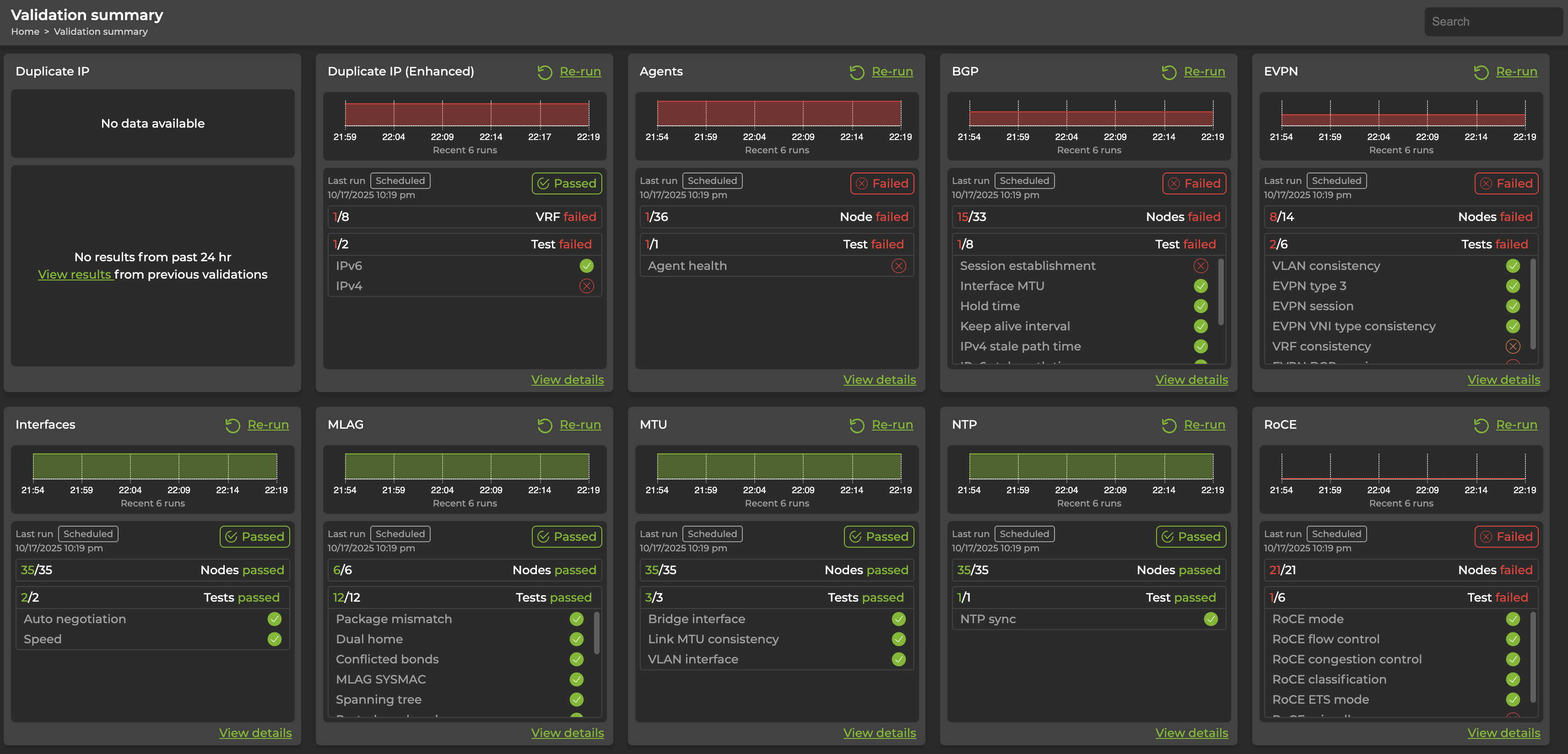The height and width of the screenshot is (754, 1568).
Task: Click the Home breadcrumb link
Action: [25, 32]
